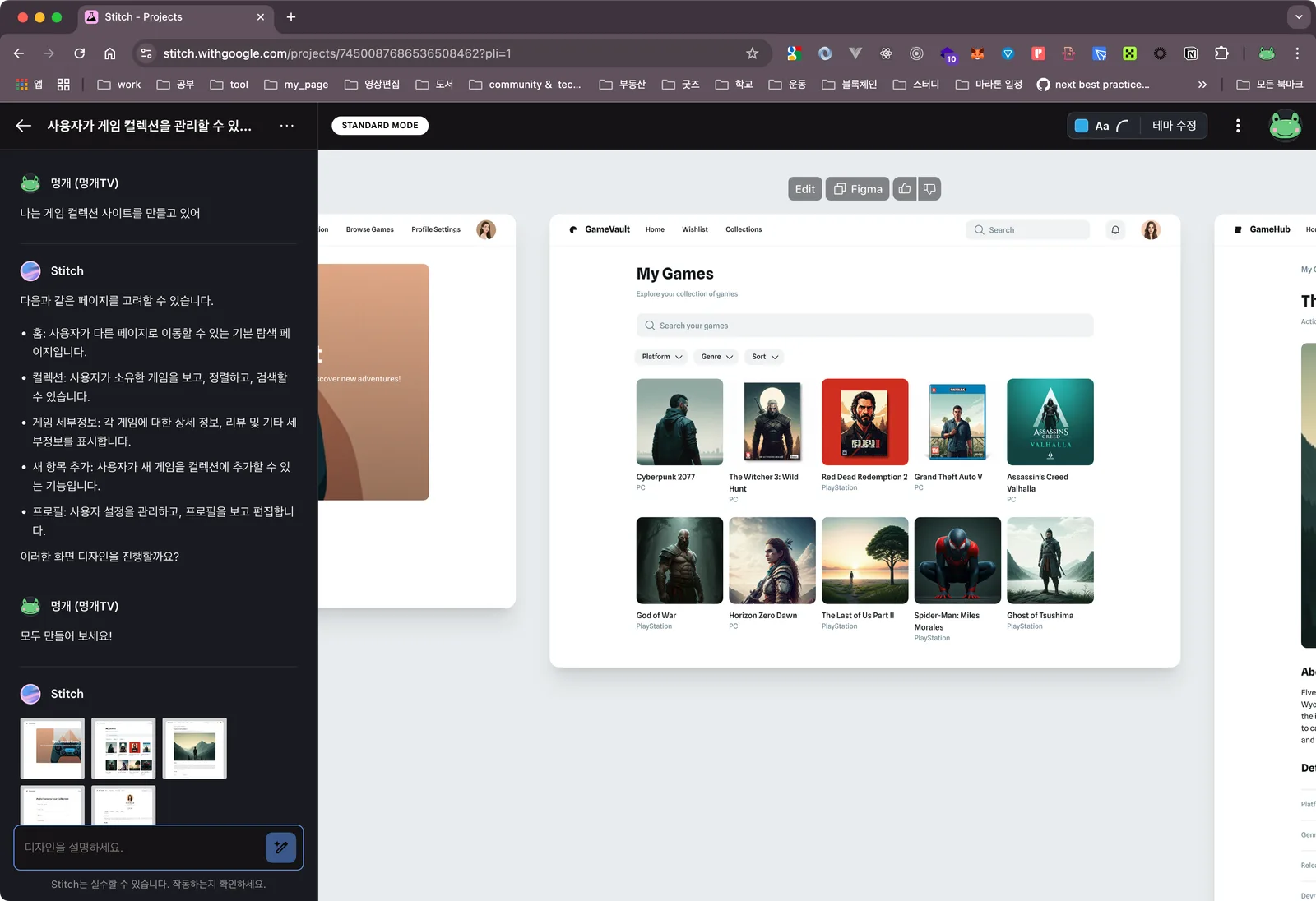
Task: Toggle the STANDARD MODE pill
Action: (380, 126)
